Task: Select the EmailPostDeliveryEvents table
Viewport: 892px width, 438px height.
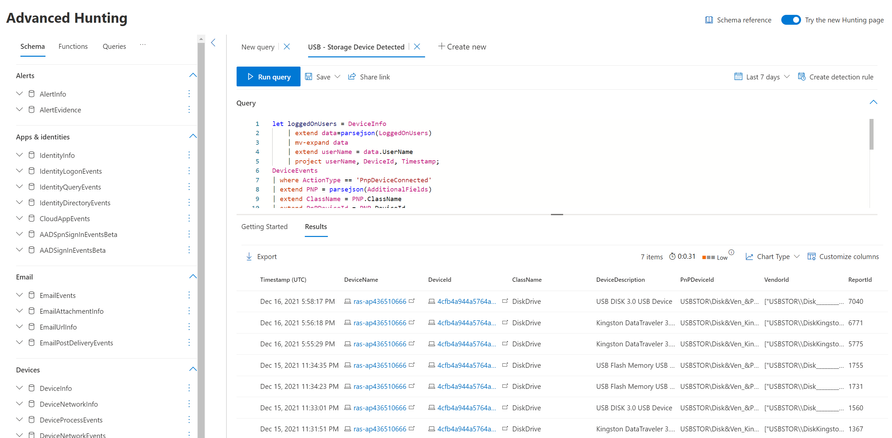Action: tap(76, 343)
